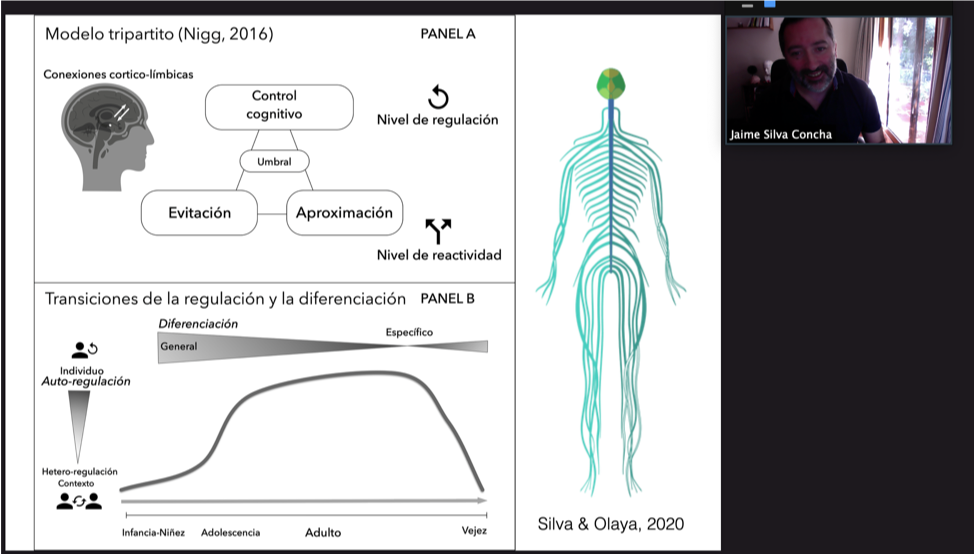Click the forked arrows icon above 'Nivel de reactividad'
This screenshot has width=974, height=554.
438,231
